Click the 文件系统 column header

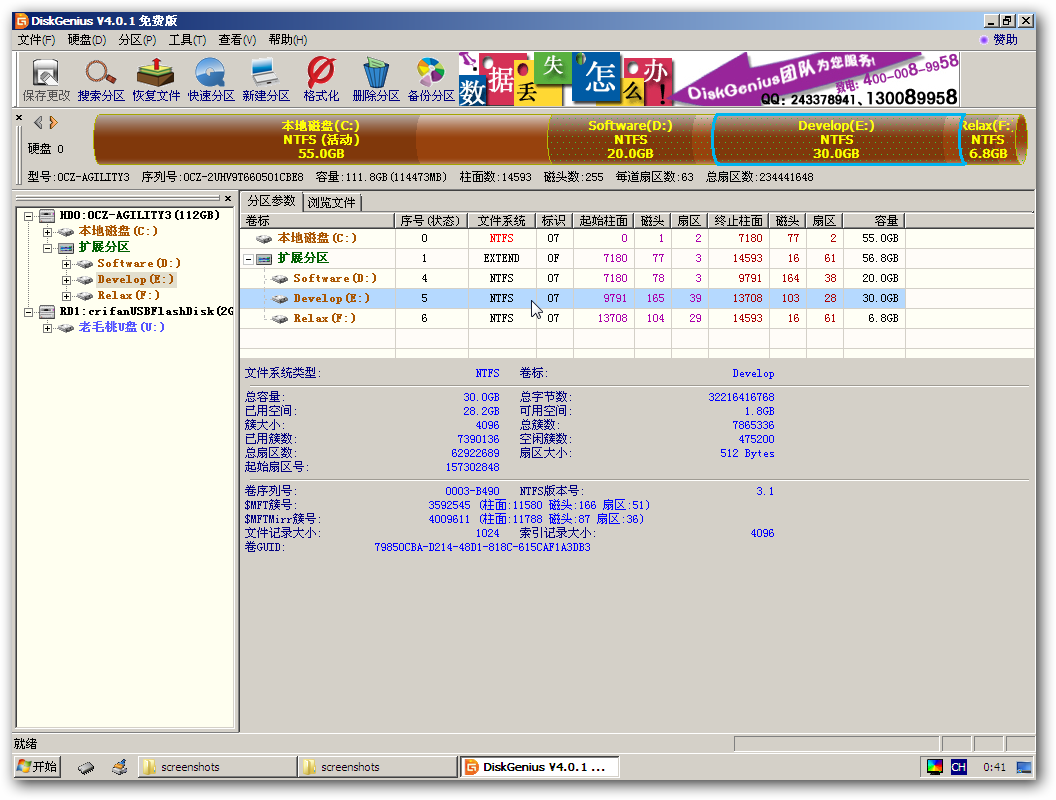[x=502, y=221]
